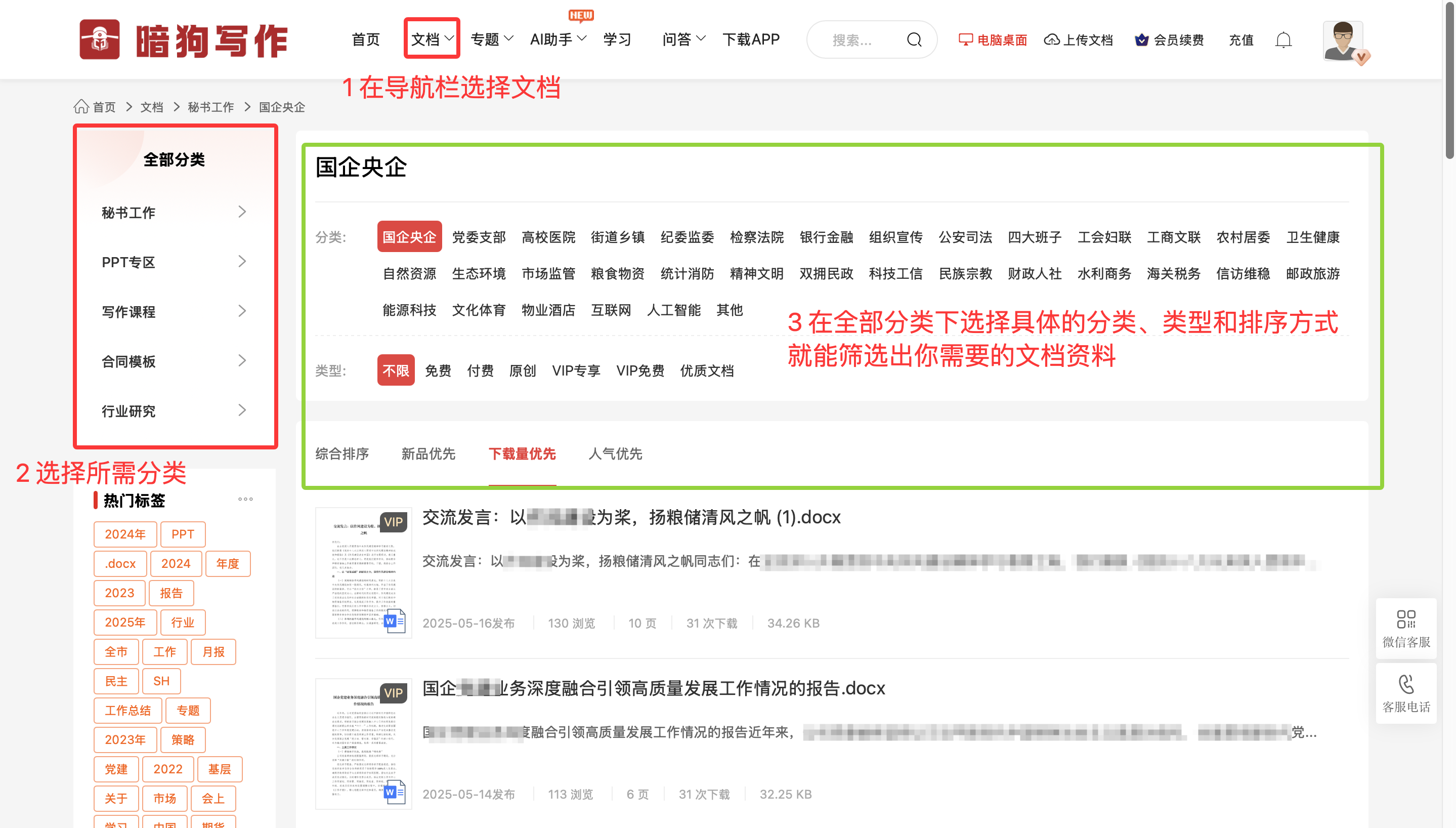Select 国企央企 category filter
Image resolution: width=1456 pixels, height=828 pixels.
[409, 236]
